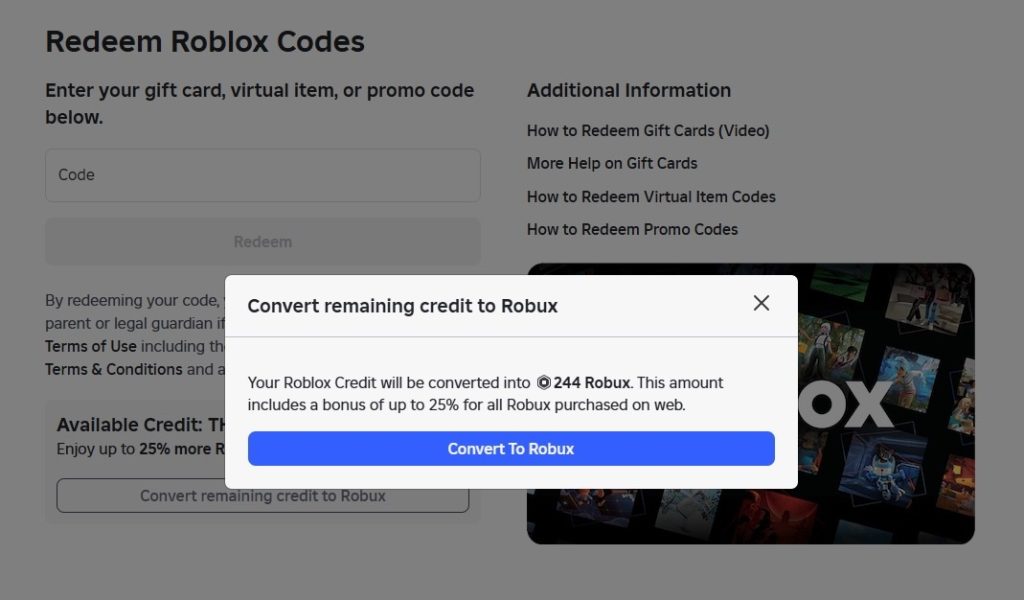The height and width of the screenshot is (600, 1024).
Task: Close the Convert remaining credit dialog
Action: [x=761, y=303]
